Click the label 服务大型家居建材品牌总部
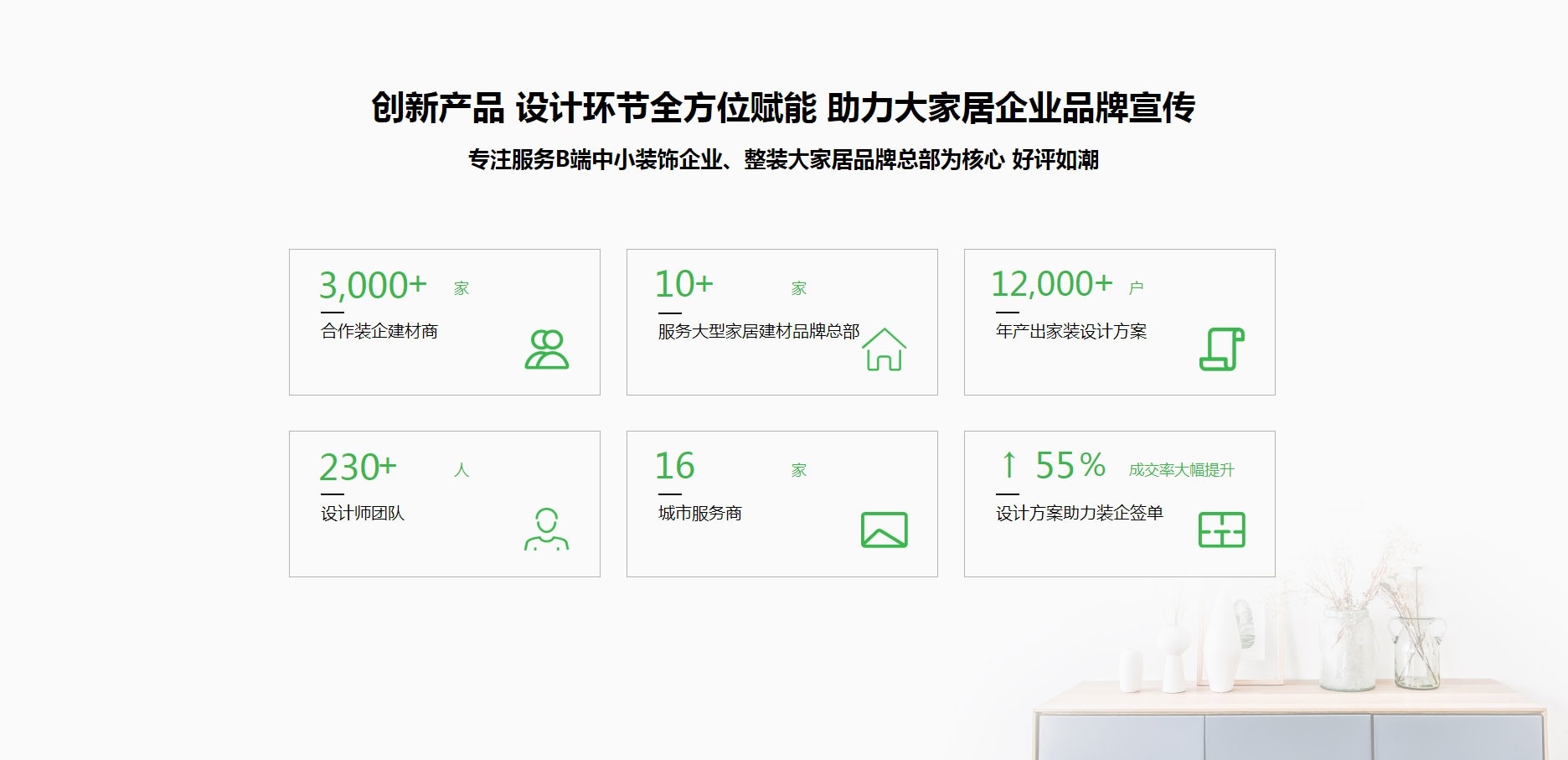1568x760 pixels. 759,331
